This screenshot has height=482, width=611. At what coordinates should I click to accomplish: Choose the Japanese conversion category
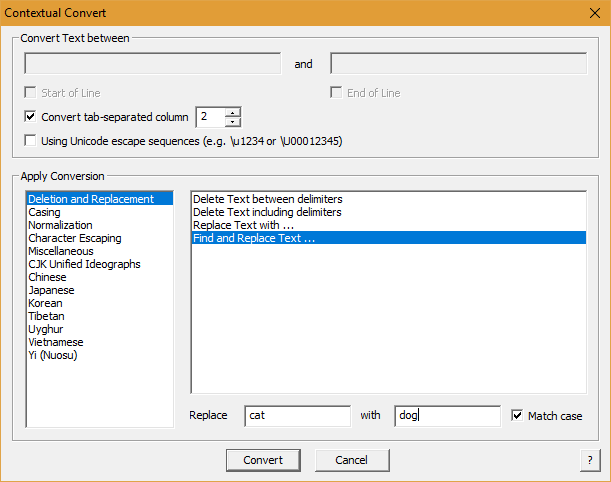coord(100,290)
